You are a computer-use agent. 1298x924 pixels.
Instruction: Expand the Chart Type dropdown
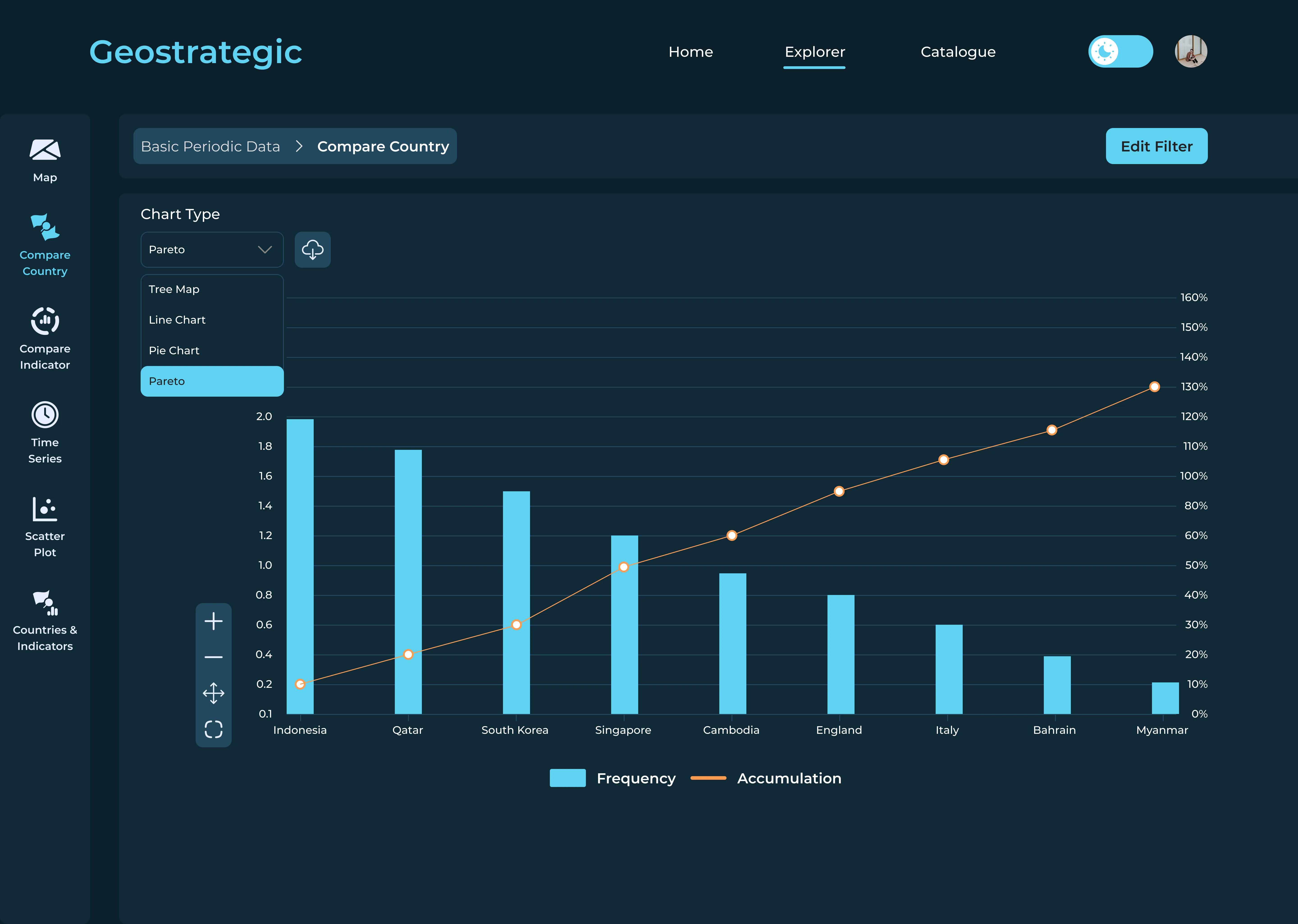[212, 249]
